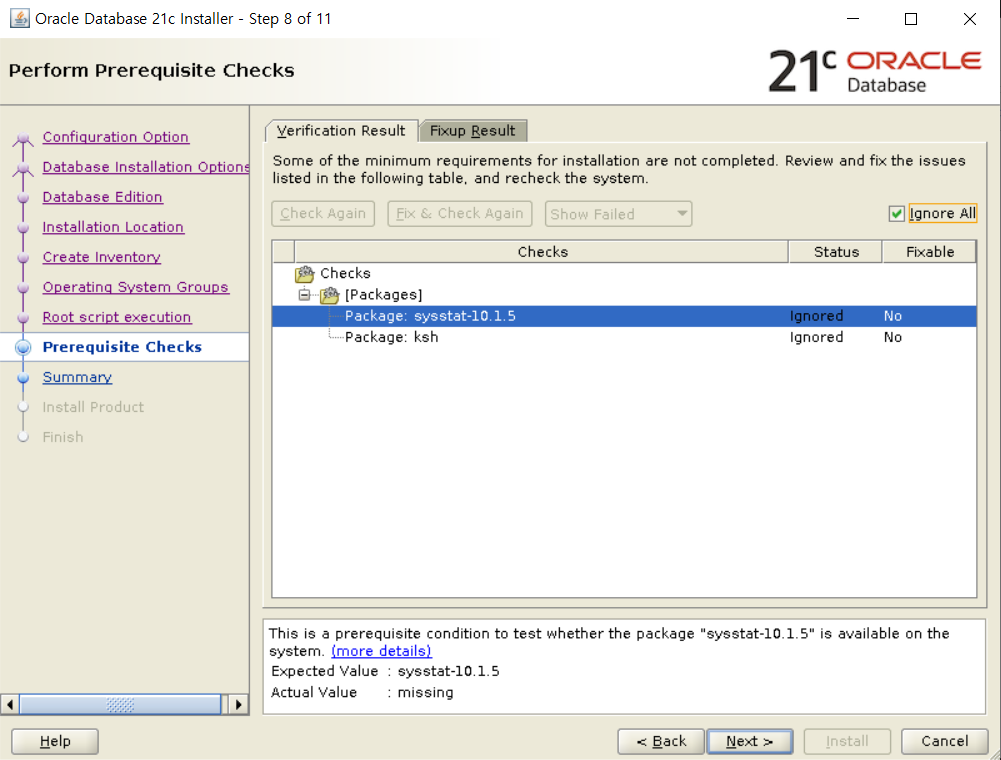
Task: Click the Fix & Check Again button
Action: point(460,213)
